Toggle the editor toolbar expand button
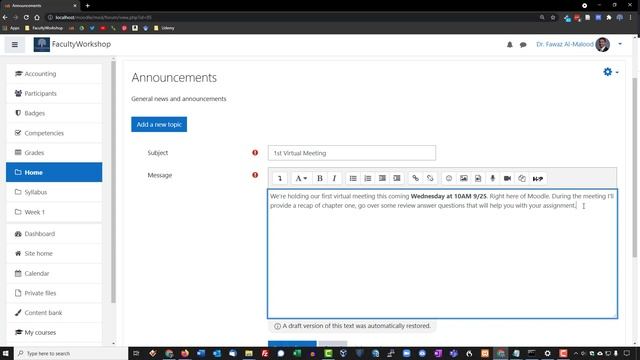 tap(280, 178)
